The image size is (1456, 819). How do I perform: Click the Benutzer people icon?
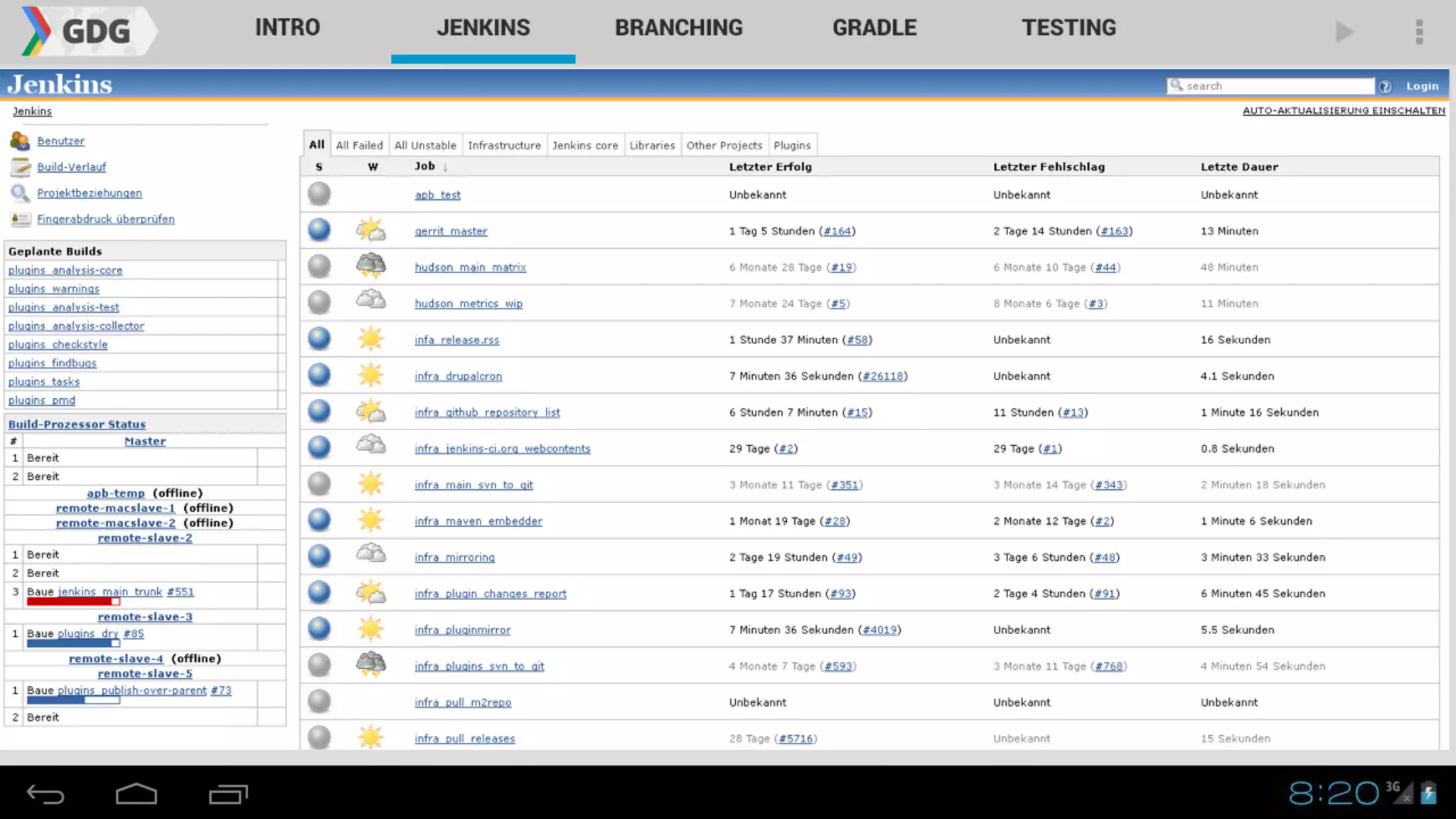(x=20, y=141)
